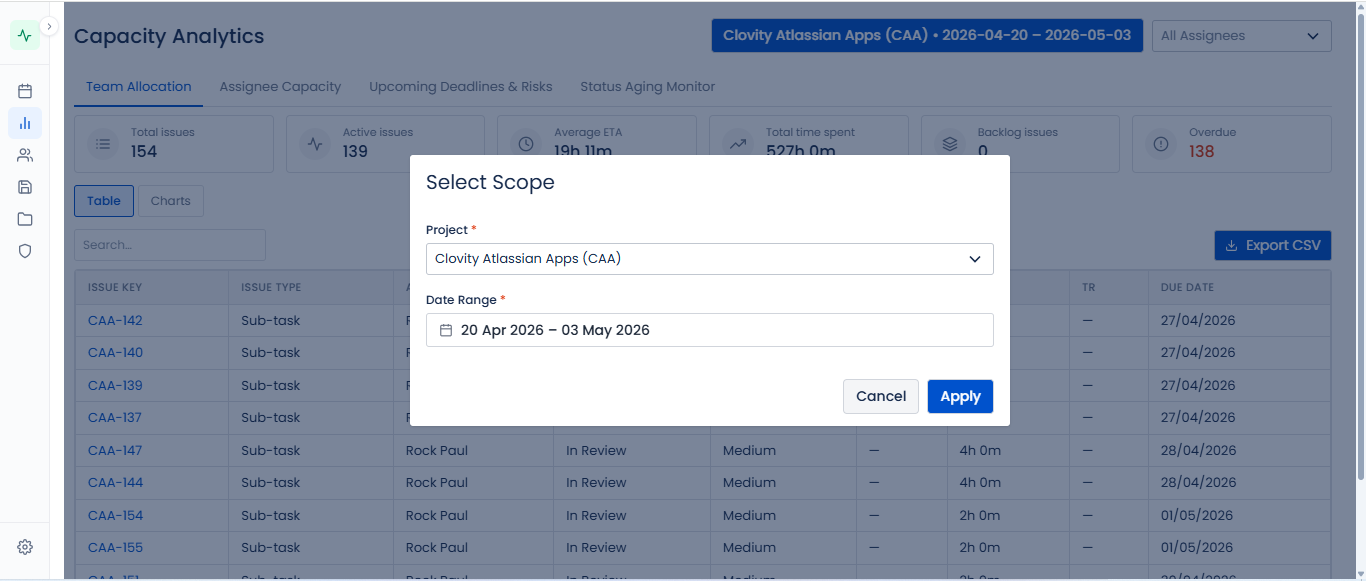
Task: Click the Backlog issues layers icon
Action: pos(950,144)
